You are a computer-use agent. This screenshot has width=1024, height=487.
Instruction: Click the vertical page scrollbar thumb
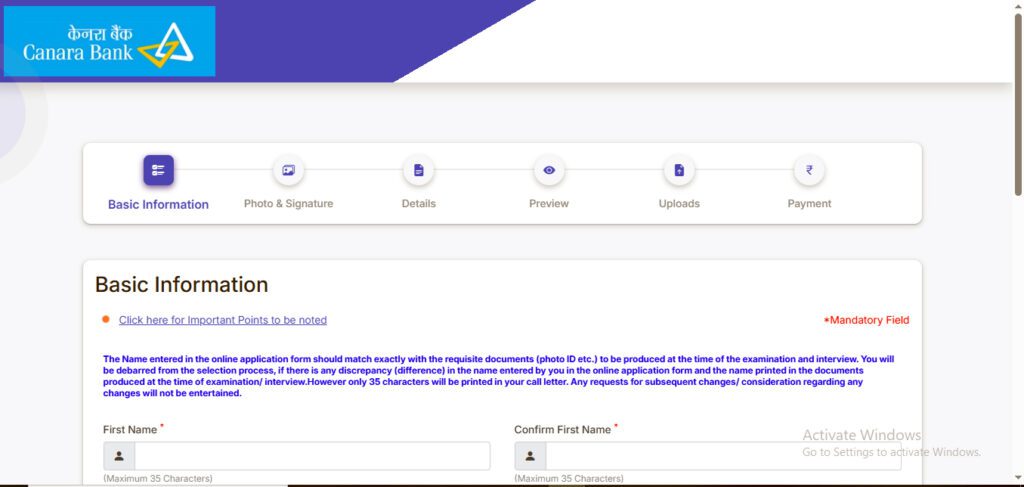[1017, 100]
